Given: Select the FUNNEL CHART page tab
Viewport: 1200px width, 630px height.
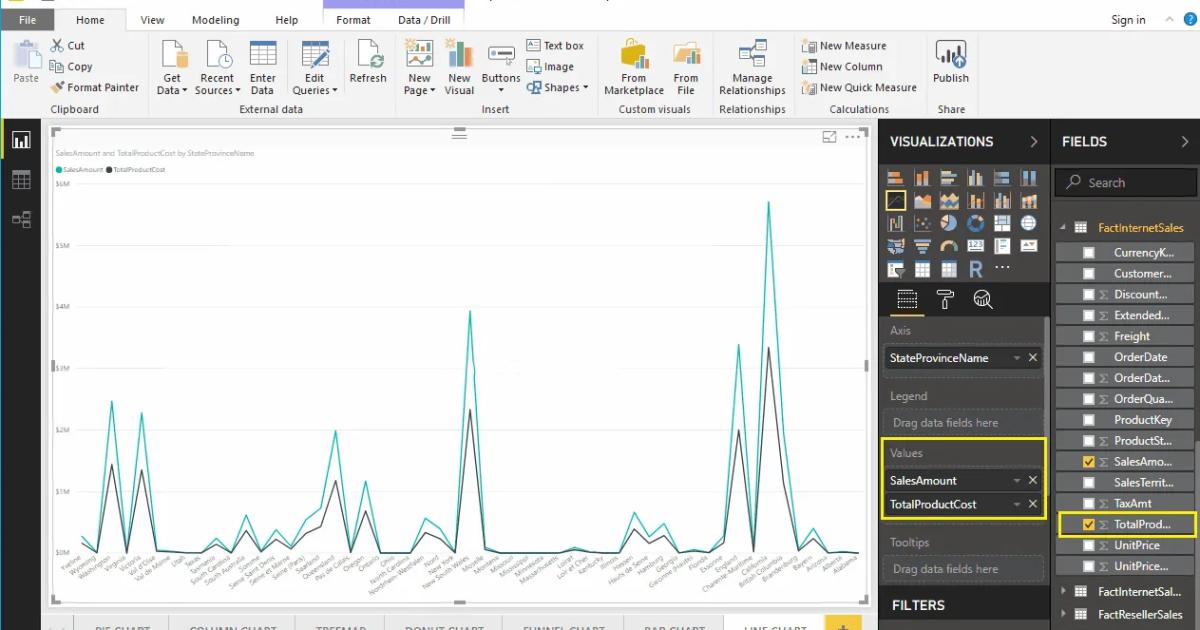Looking at the screenshot, I should click(x=563, y=627).
